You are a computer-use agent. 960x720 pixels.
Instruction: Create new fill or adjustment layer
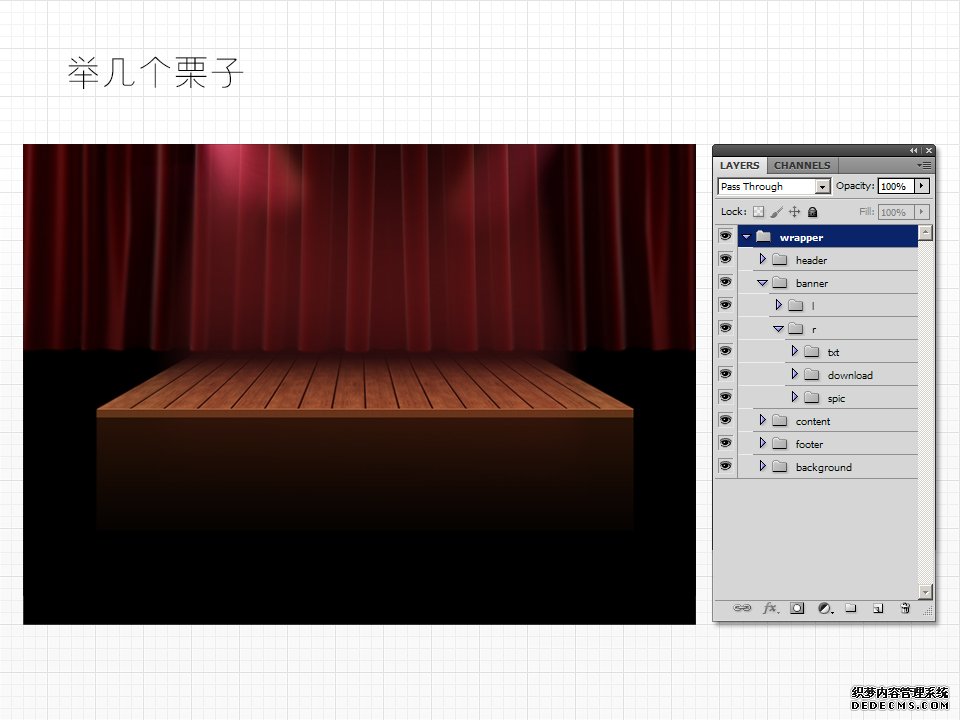(825, 608)
